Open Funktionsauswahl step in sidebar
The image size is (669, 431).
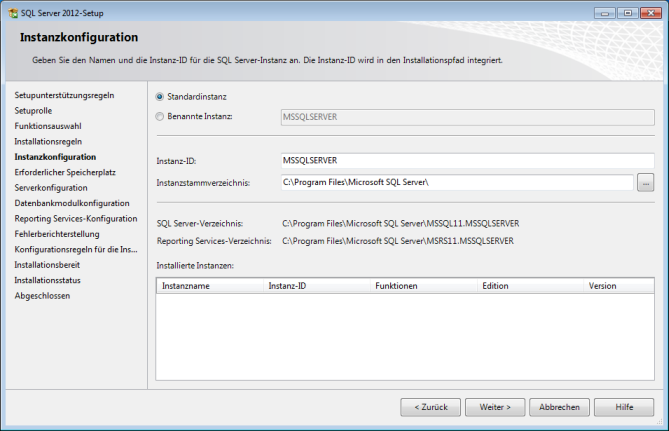[48, 126]
